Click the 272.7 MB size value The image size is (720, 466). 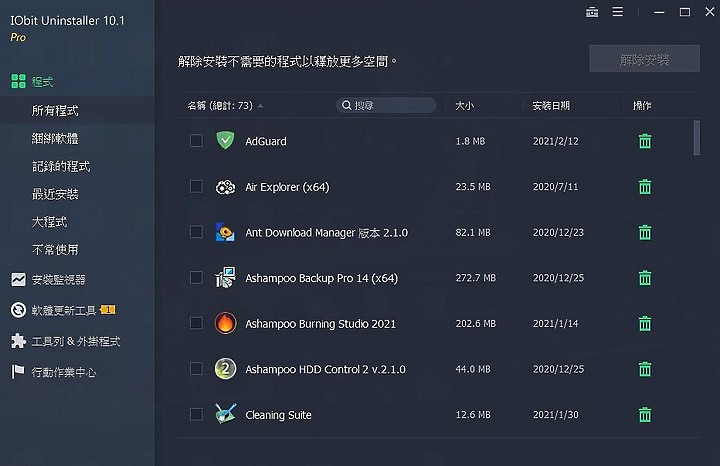tap(476, 278)
